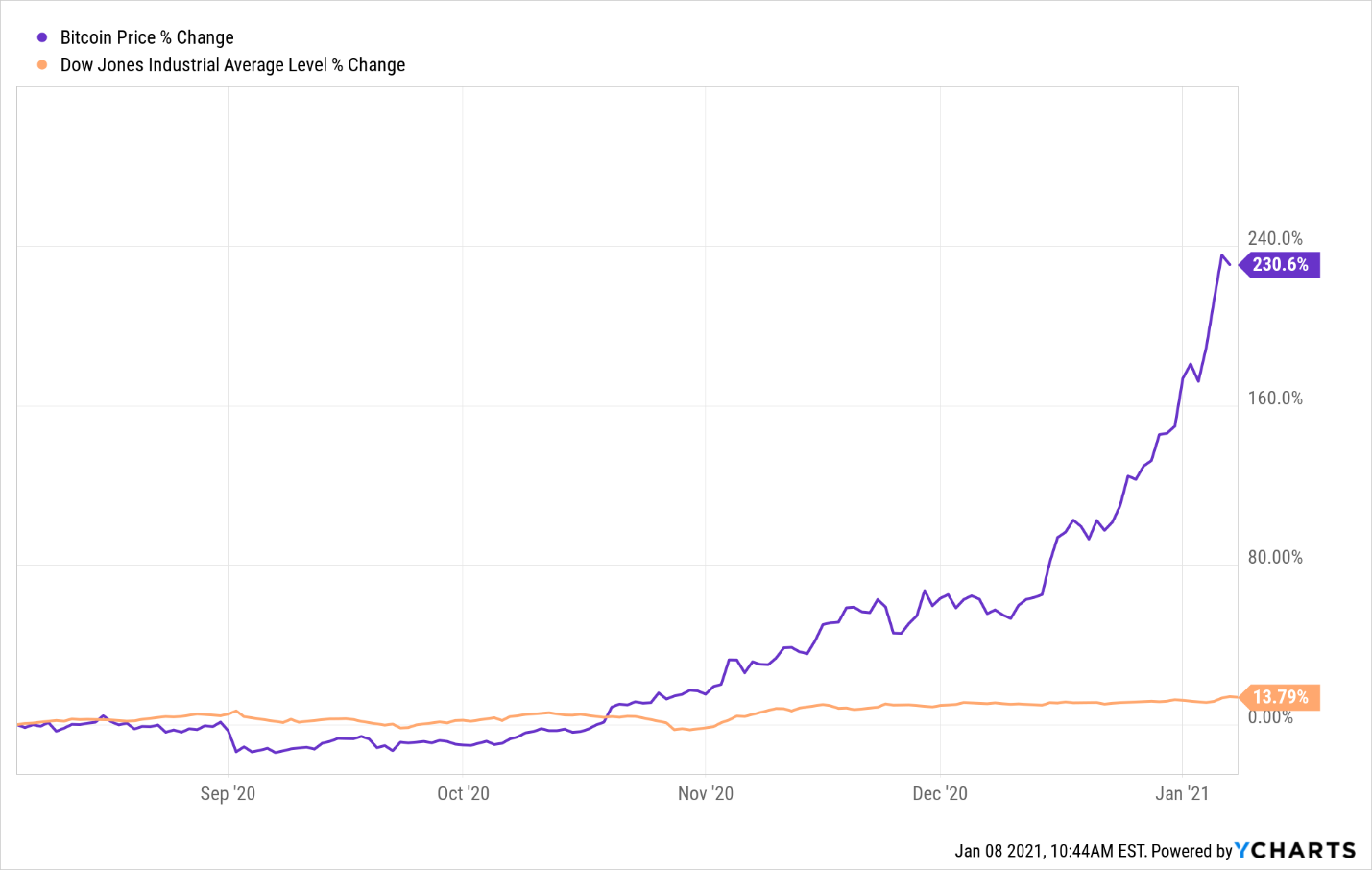The height and width of the screenshot is (870, 1372).
Task: Click the Bitcoin line's highest peak
Action: [x=1222, y=255]
